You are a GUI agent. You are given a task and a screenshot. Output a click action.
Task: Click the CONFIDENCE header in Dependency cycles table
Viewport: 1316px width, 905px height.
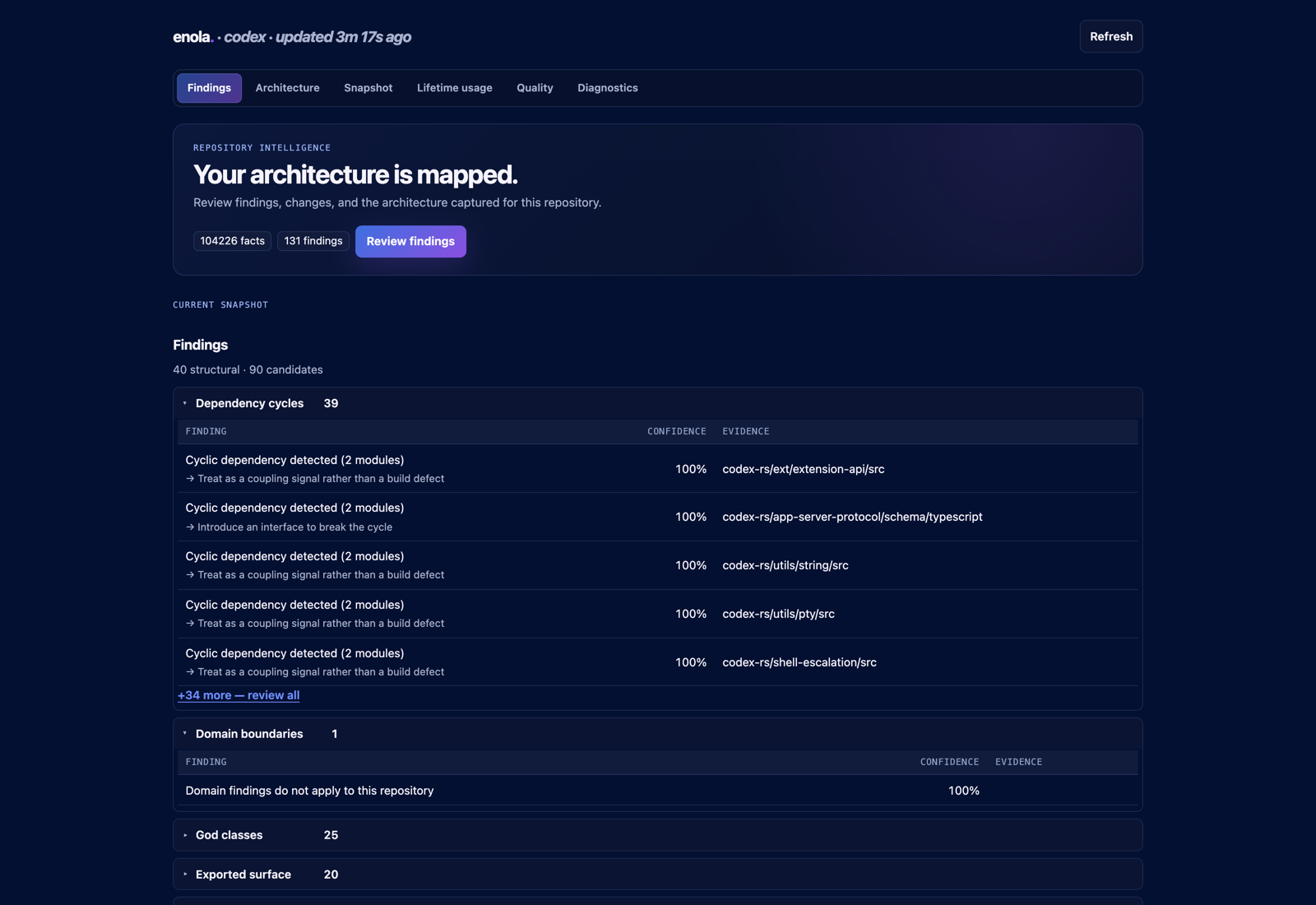676,431
